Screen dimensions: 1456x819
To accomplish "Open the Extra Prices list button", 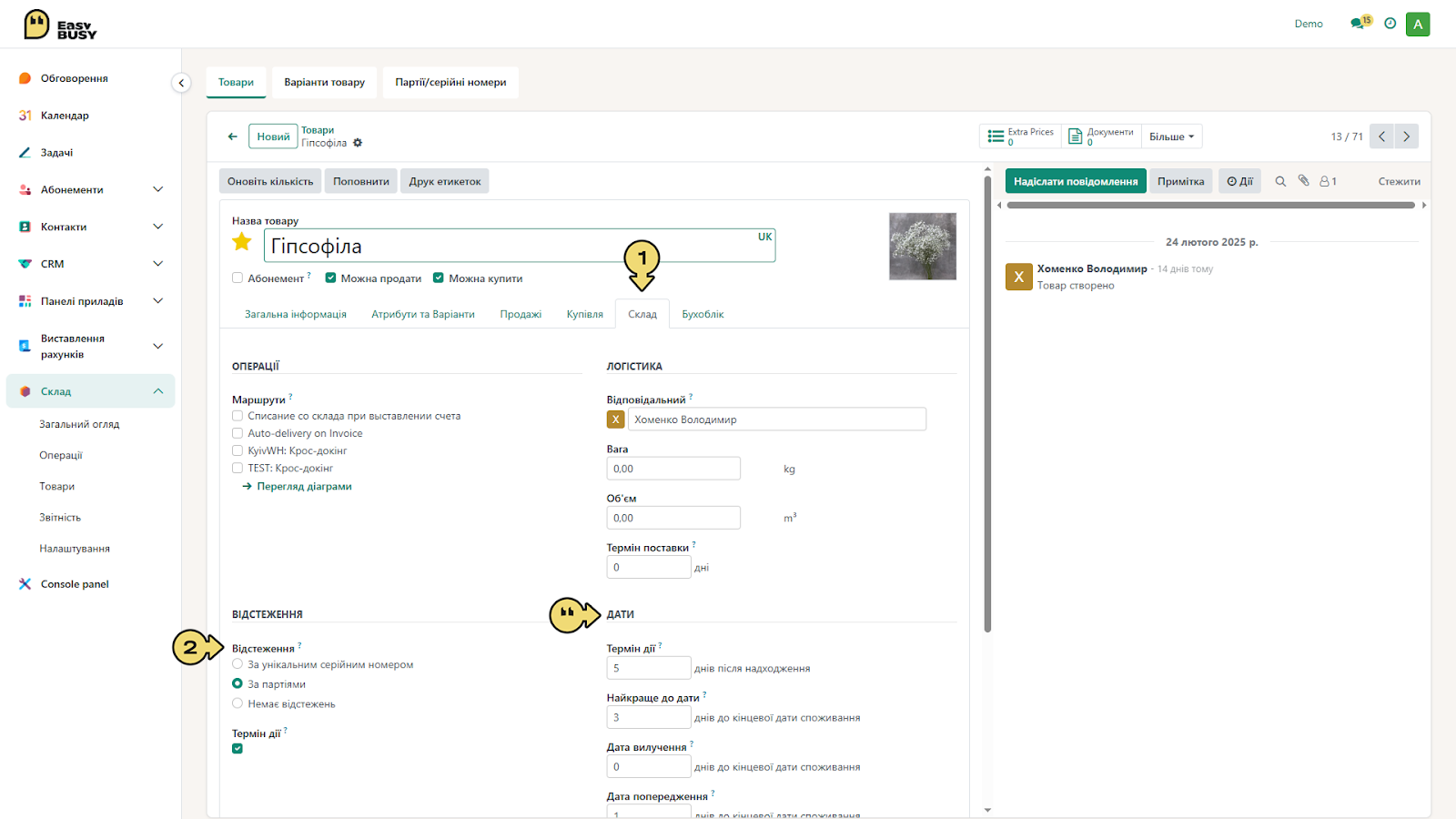I will [1021, 136].
